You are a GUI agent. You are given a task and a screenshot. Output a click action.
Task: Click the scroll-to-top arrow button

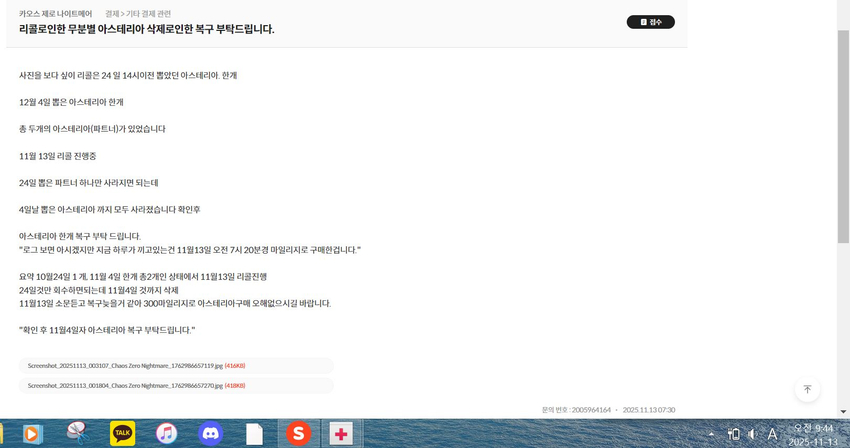[x=807, y=389]
